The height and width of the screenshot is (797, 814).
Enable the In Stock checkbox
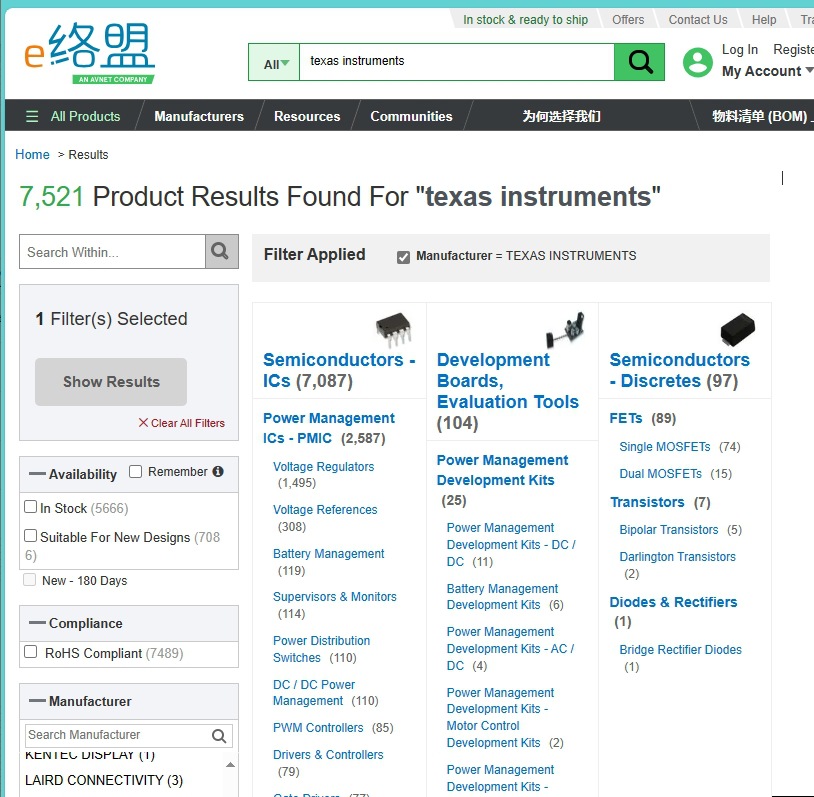pos(31,507)
